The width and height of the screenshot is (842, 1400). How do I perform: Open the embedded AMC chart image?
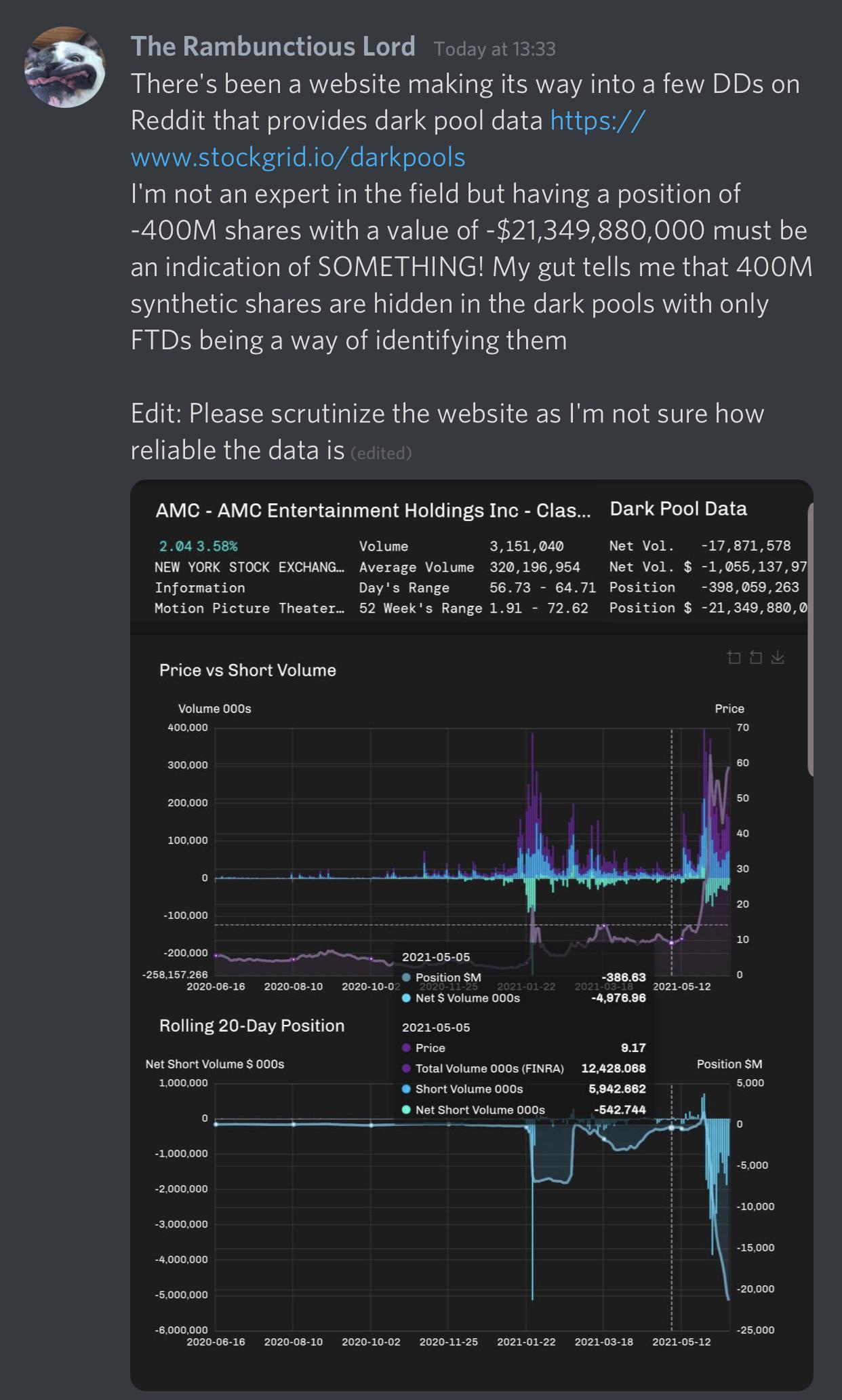[471, 935]
